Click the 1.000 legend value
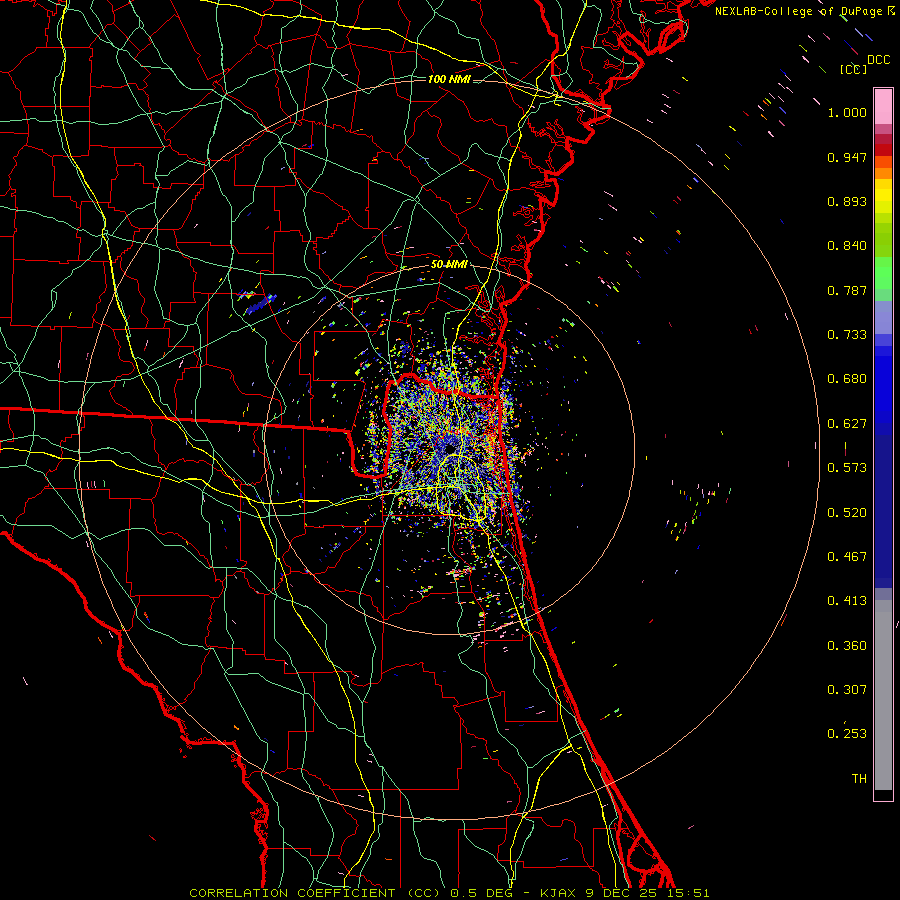This screenshot has width=900, height=900. pyautogui.click(x=847, y=112)
